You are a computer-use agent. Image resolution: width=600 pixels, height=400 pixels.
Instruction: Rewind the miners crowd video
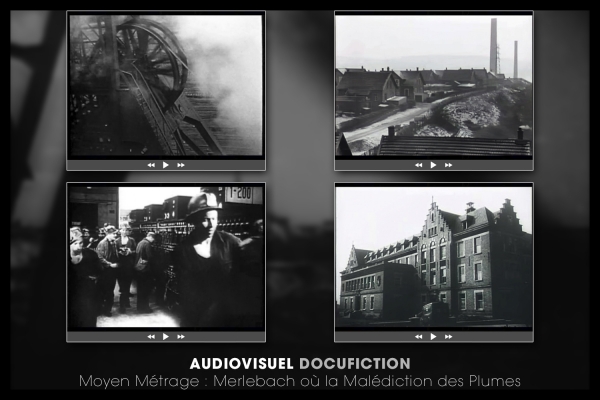pyautogui.click(x=151, y=336)
